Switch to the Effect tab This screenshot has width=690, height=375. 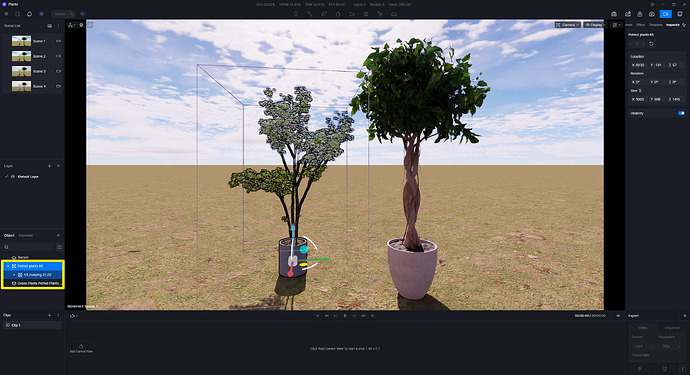(x=640, y=25)
